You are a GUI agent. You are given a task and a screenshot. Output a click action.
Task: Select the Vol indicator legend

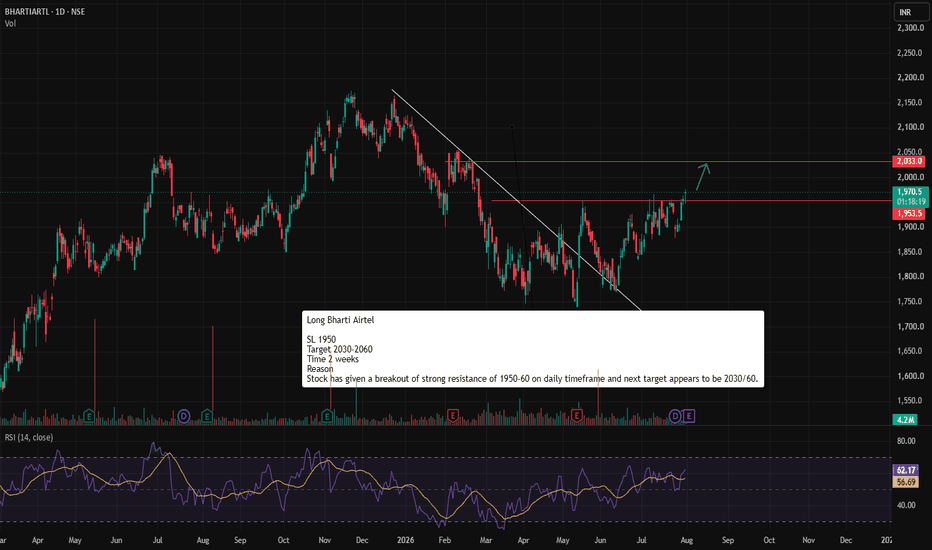pyautogui.click(x=10, y=24)
